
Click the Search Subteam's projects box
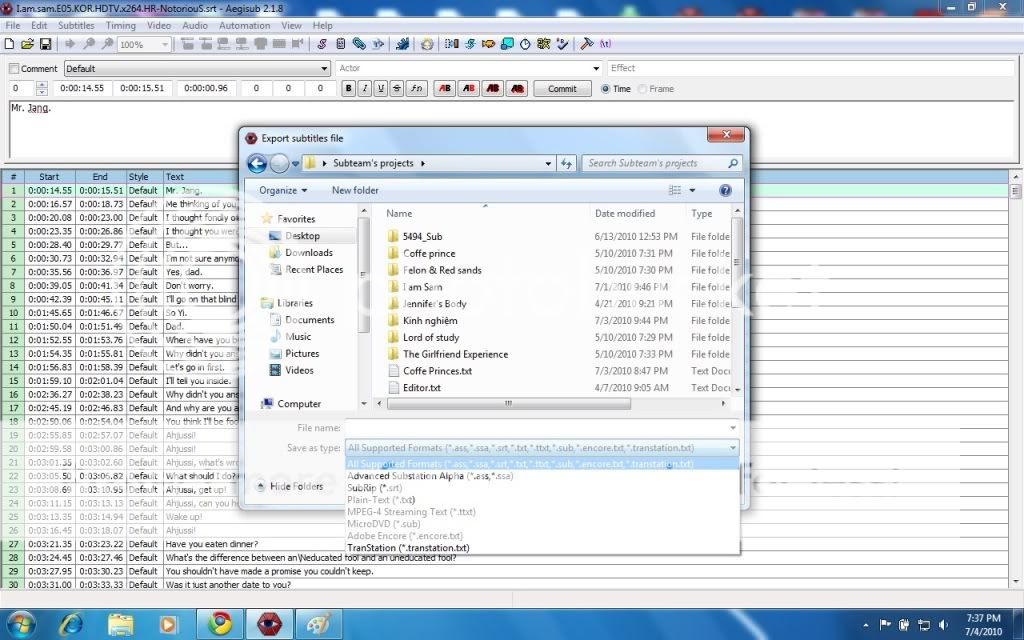tap(662, 163)
